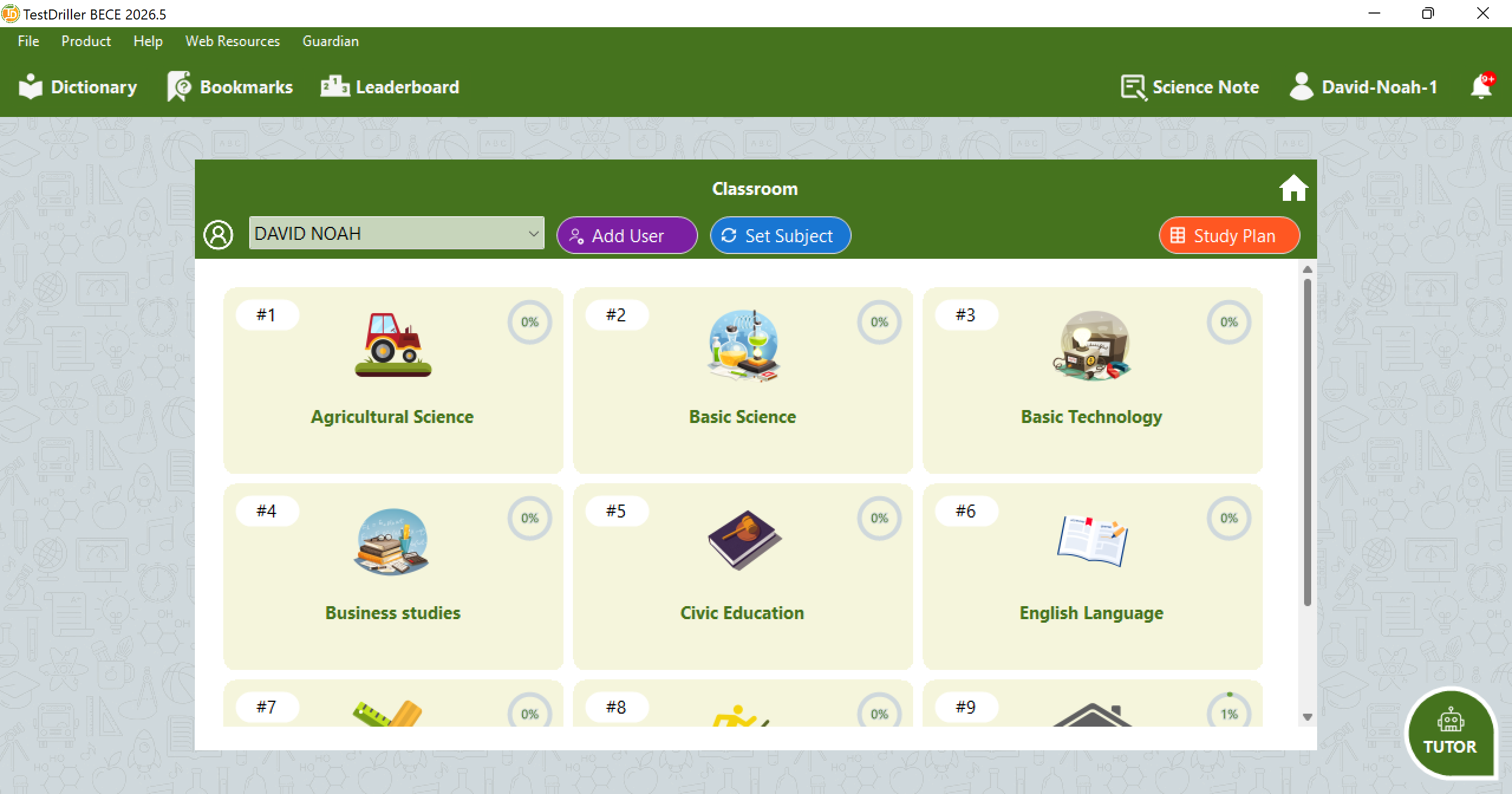Click the #3 rank badge
This screenshot has width=1512, height=794.
(966, 315)
